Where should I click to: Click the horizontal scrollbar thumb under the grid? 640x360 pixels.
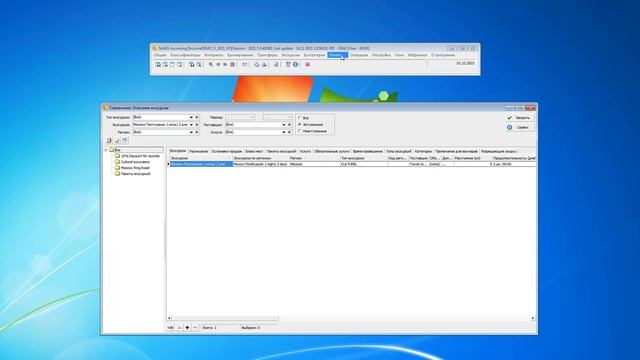pos(225,318)
